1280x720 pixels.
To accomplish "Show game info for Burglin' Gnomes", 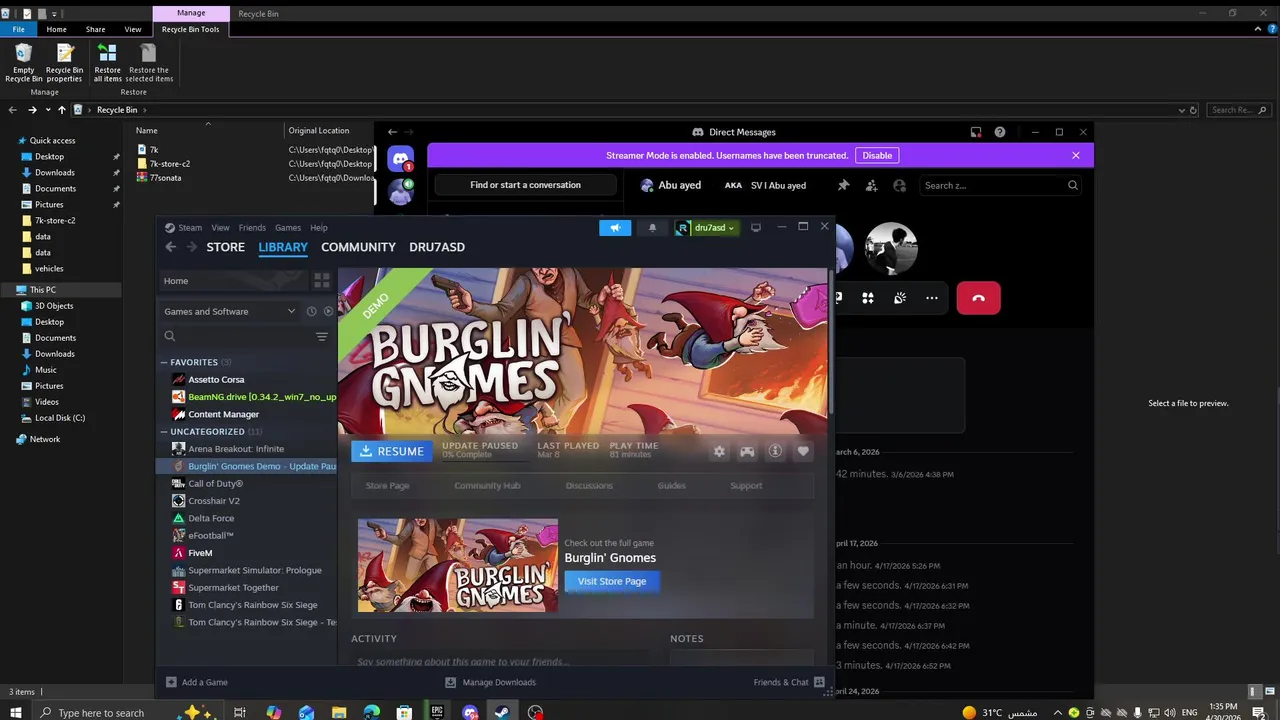I will tap(775, 452).
